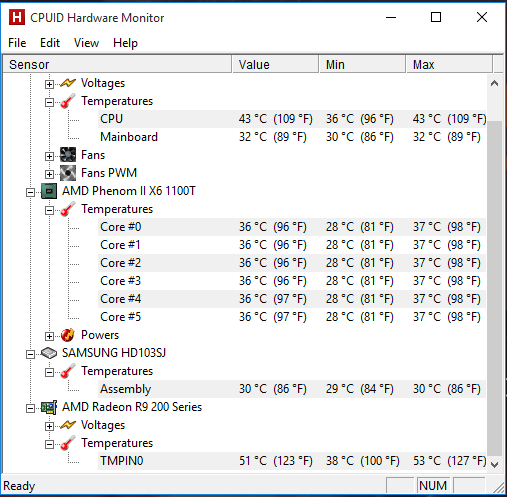This screenshot has height=497, width=507.
Task: Click the Mainboard min value 30 °C (86 °F)
Action: 360,137
